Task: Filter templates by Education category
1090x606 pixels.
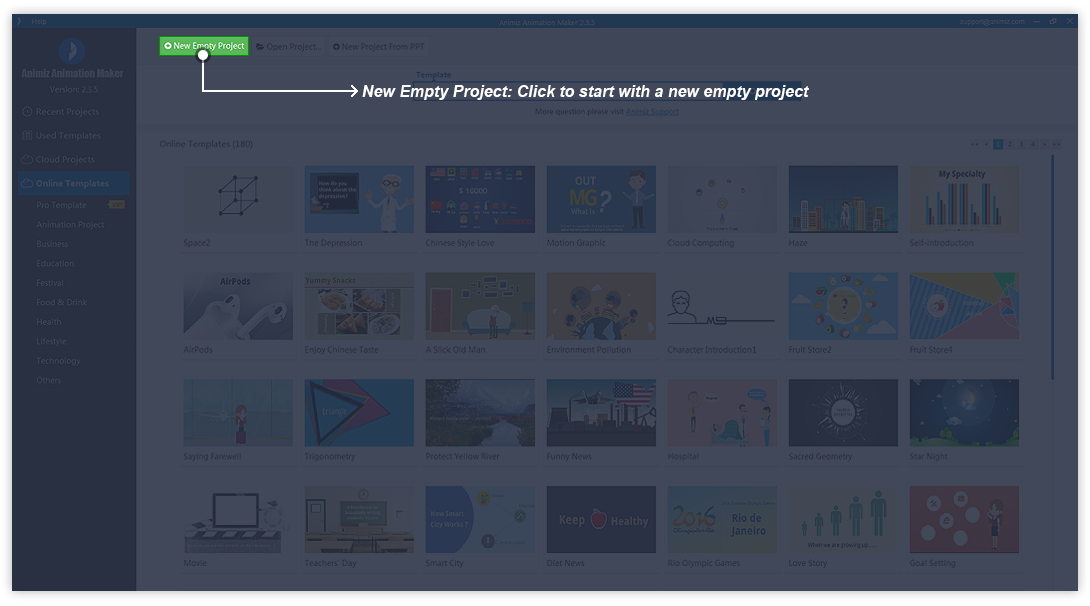Action: 55,264
